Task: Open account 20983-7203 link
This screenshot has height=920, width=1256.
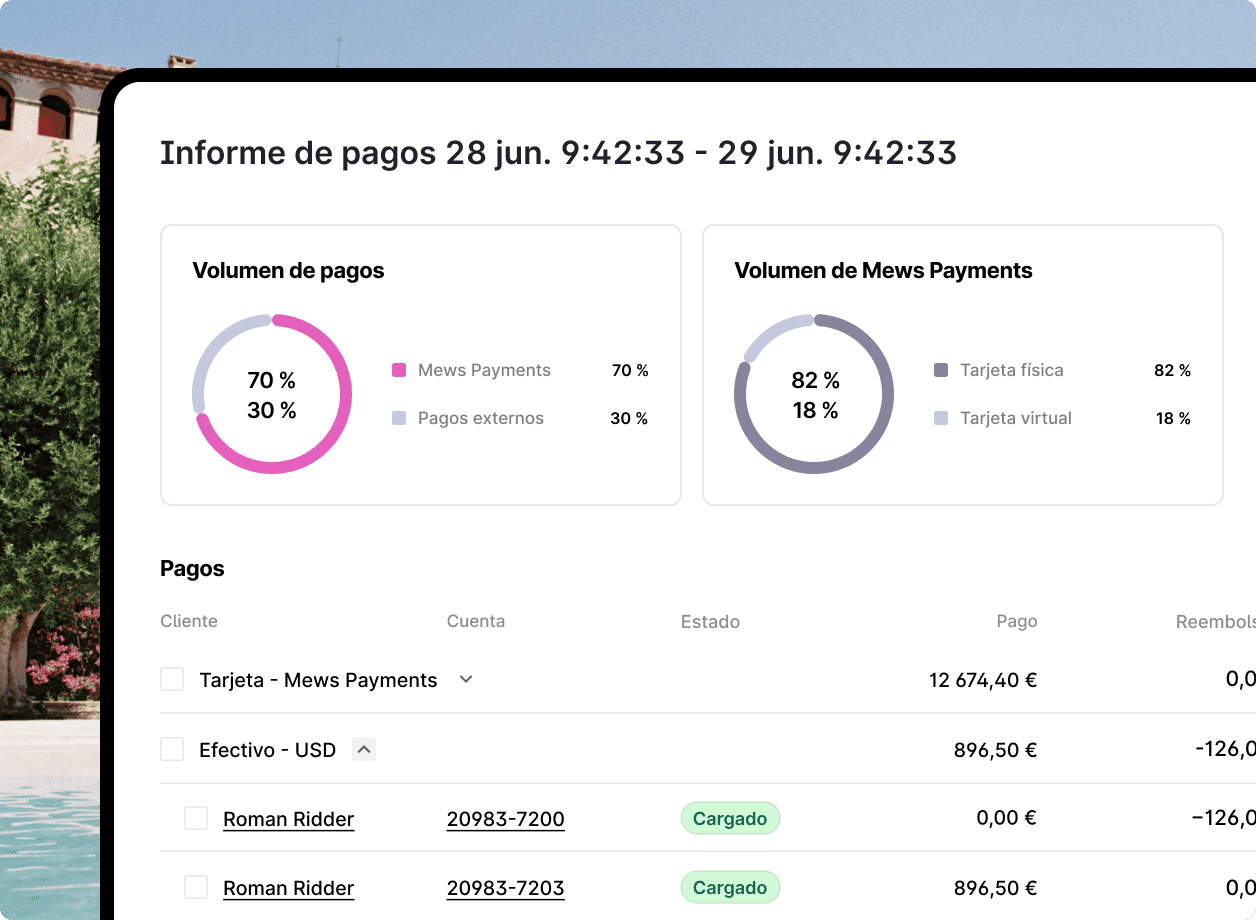Action: [505, 888]
